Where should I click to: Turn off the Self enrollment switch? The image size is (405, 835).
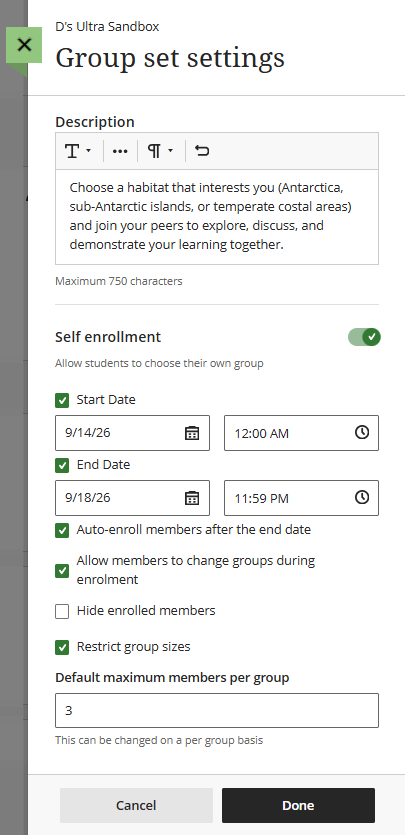tap(365, 337)
